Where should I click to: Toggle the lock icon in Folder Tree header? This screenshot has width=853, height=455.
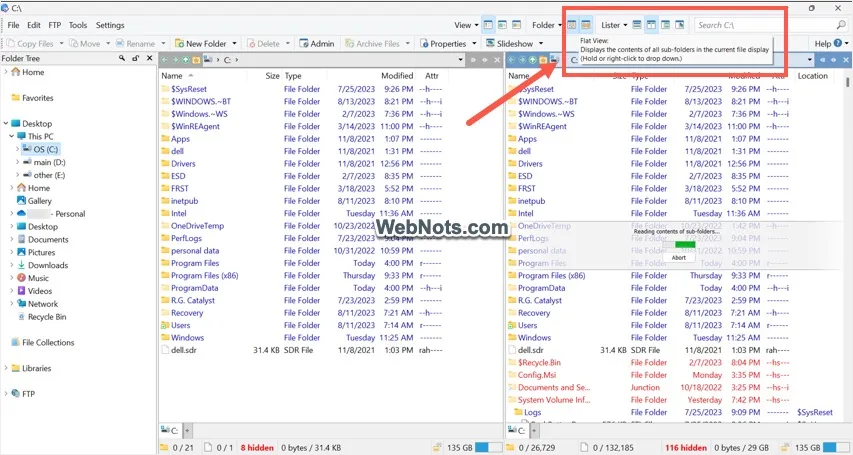135,58
